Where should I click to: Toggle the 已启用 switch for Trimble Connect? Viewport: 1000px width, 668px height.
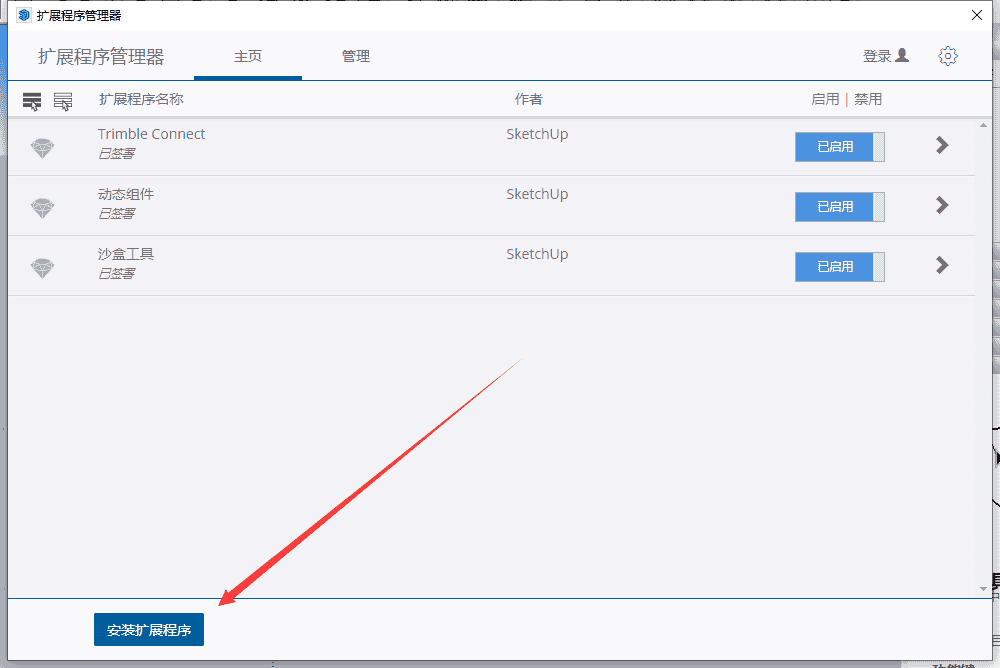(839, 147)
